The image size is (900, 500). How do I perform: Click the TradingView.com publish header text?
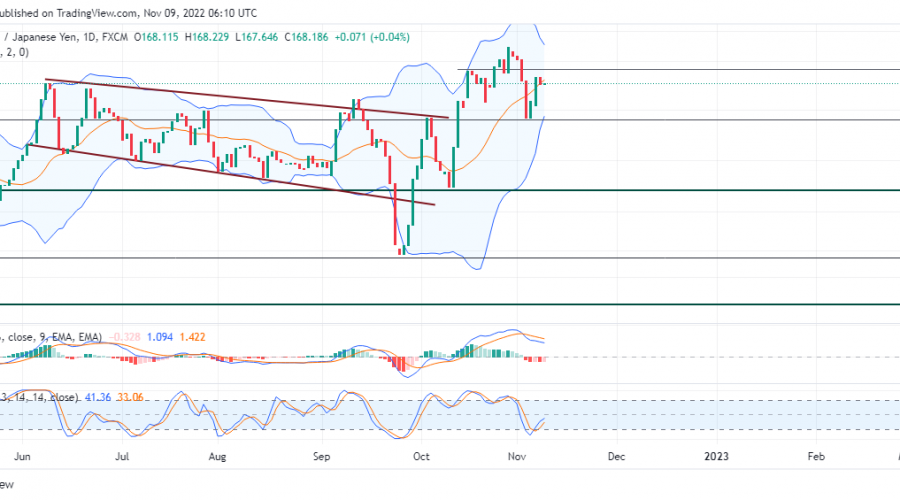point(129,13)
